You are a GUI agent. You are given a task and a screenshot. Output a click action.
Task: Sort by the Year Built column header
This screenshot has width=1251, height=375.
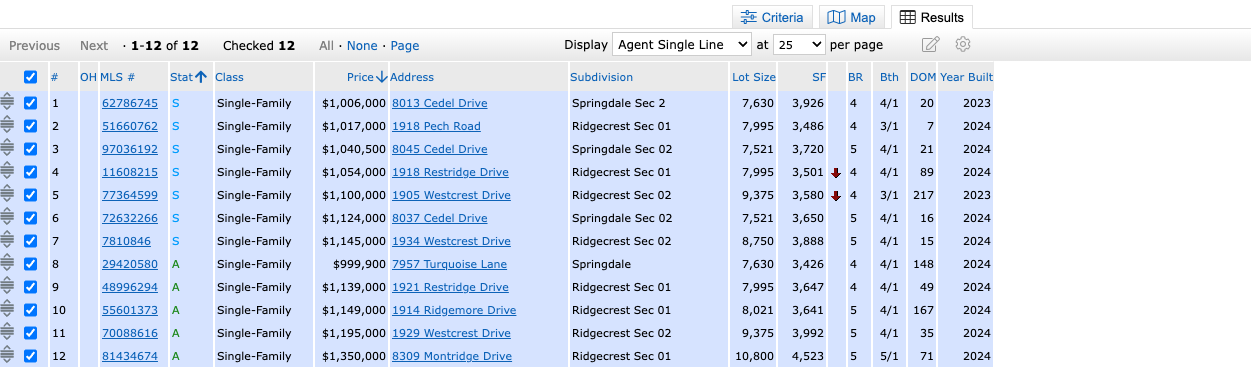(966, 77)
